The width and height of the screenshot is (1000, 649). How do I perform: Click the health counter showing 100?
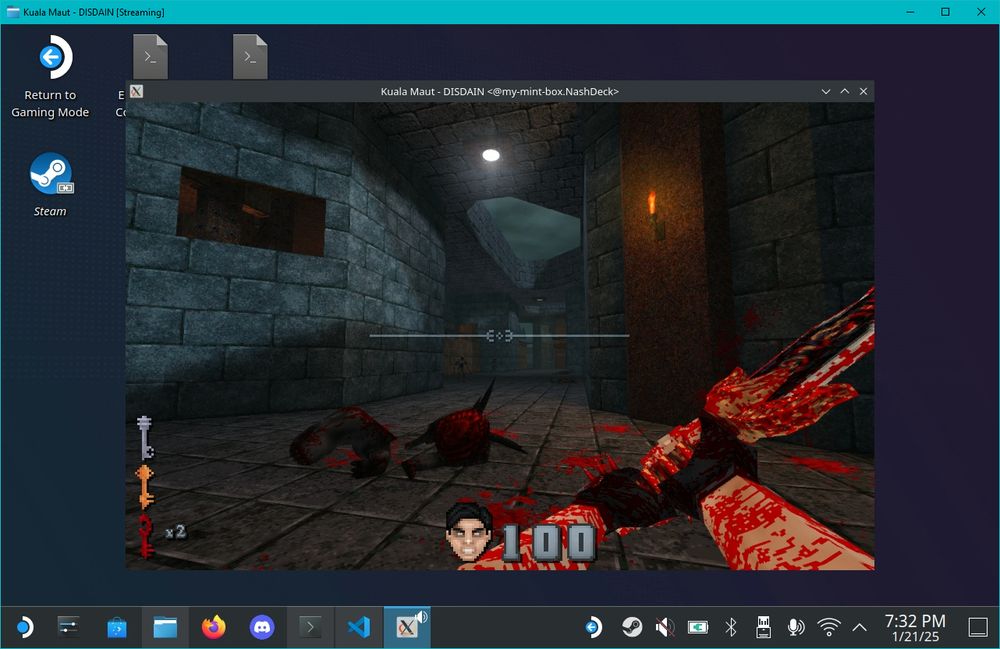click(548, 543)
